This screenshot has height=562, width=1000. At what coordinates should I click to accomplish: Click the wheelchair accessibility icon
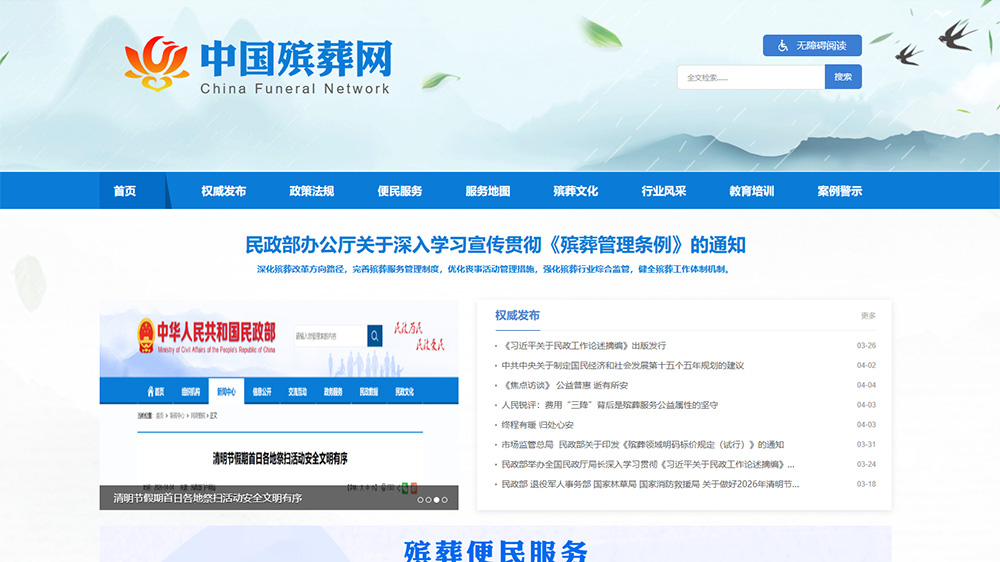[783, 46]
